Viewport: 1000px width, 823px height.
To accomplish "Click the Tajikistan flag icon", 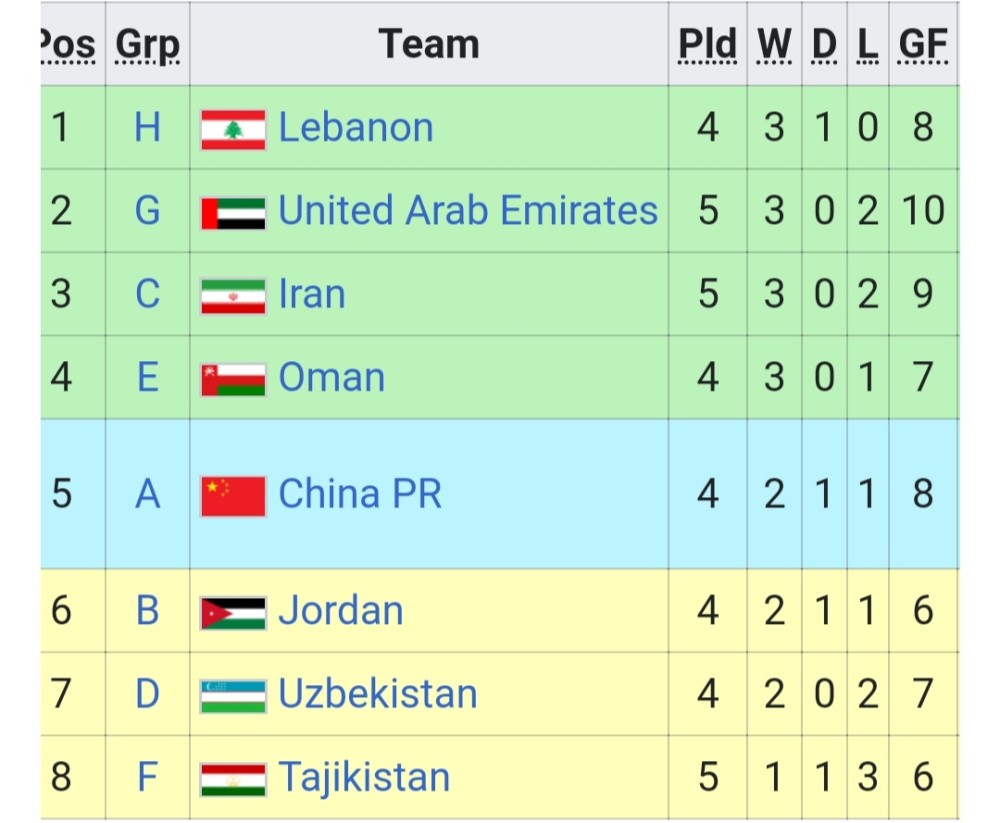I will click(233, 779).
